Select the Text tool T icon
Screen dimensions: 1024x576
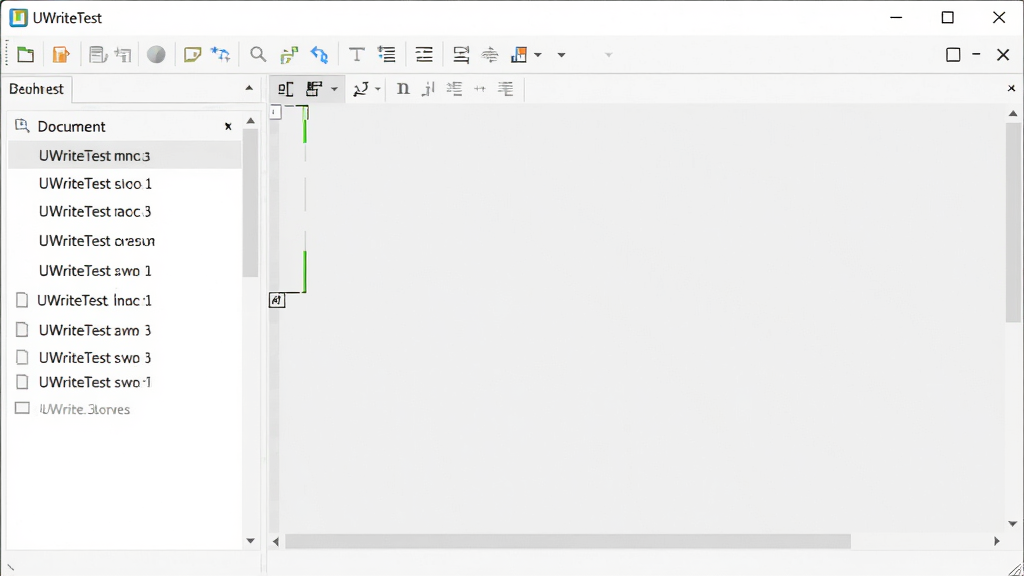[357, 55]
